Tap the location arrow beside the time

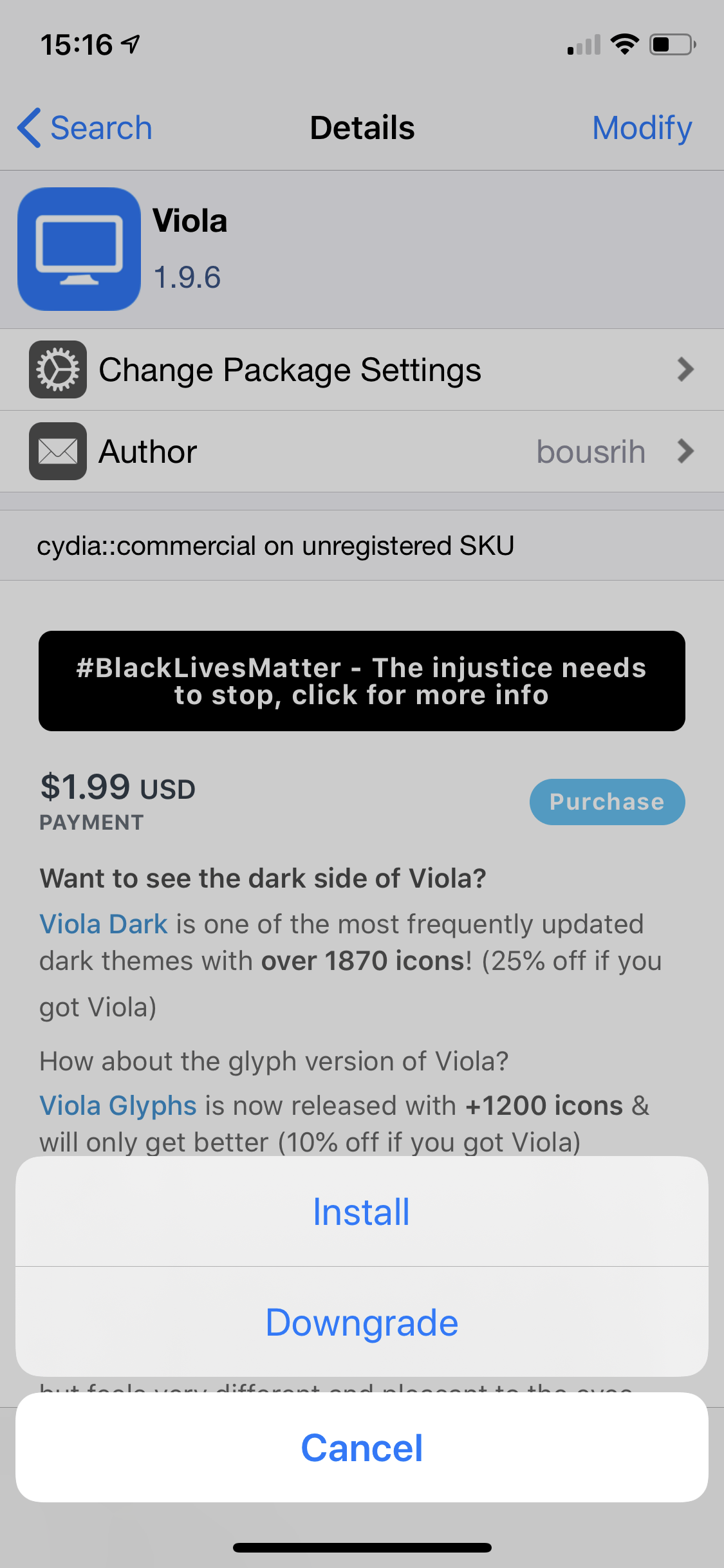coord(131,44)
